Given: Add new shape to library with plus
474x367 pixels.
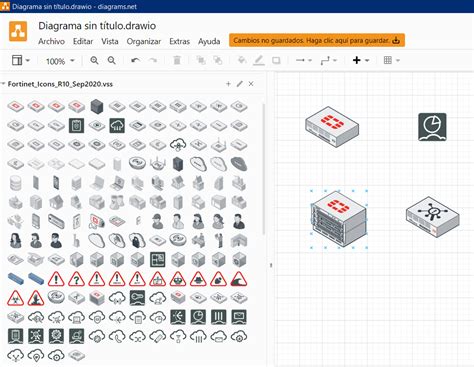Looking at the screenshot, I should (x=228, y=84).
